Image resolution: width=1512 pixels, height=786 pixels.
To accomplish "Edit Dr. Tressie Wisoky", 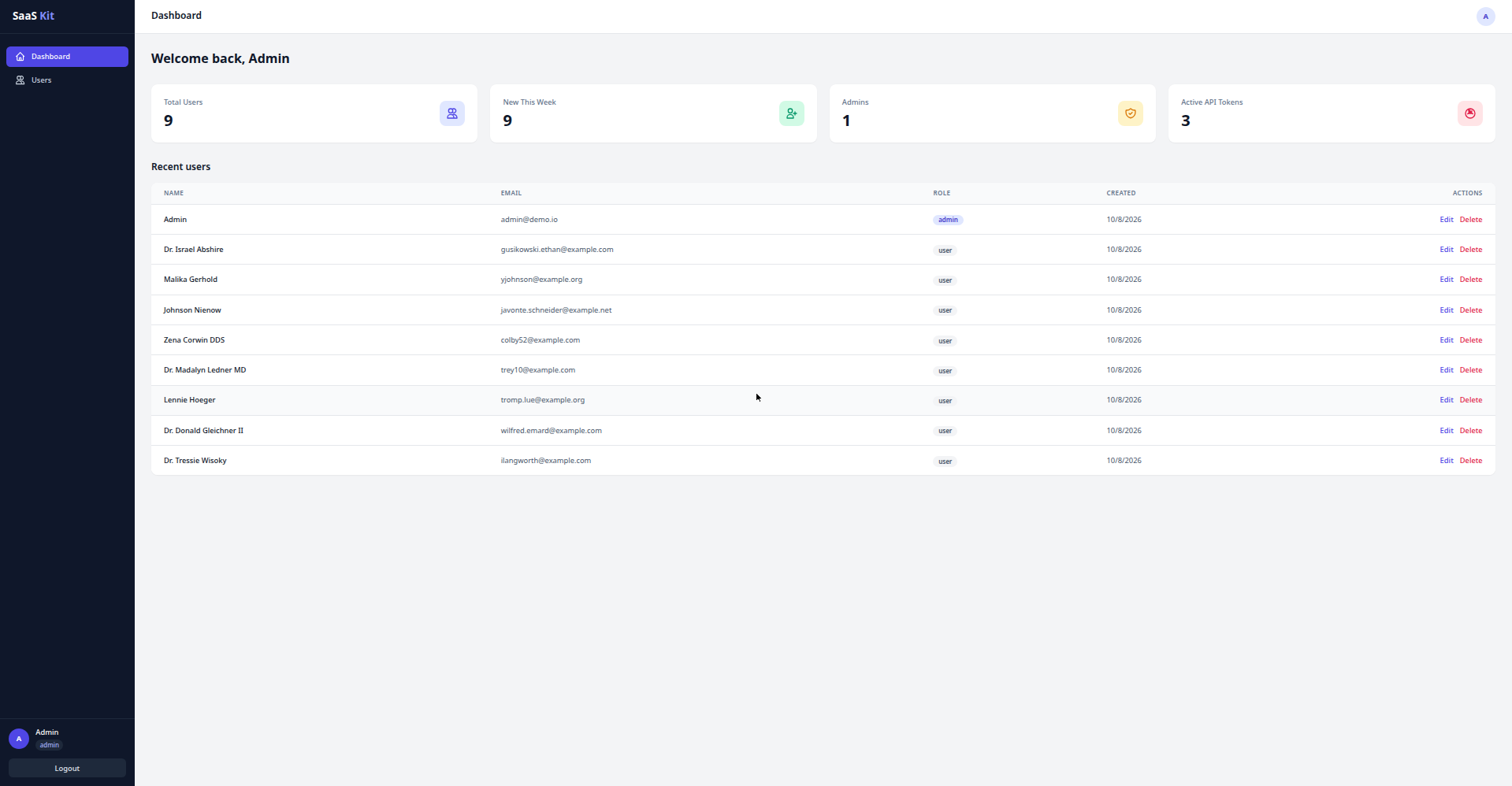I will coord(1447,461).
